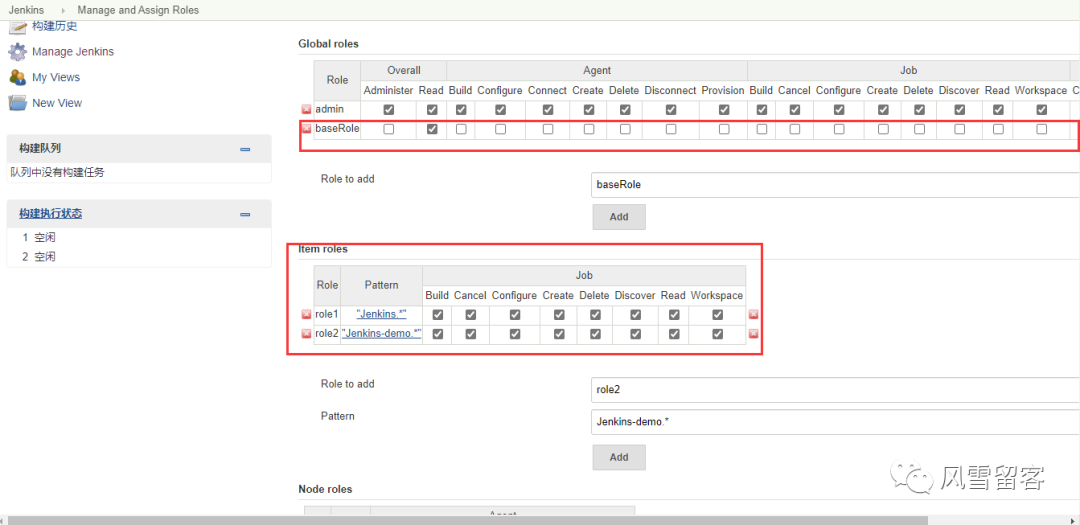This screenshot has width=1080, height=525.
Task: Click the My Views people icon
Action: coord(17,77)
